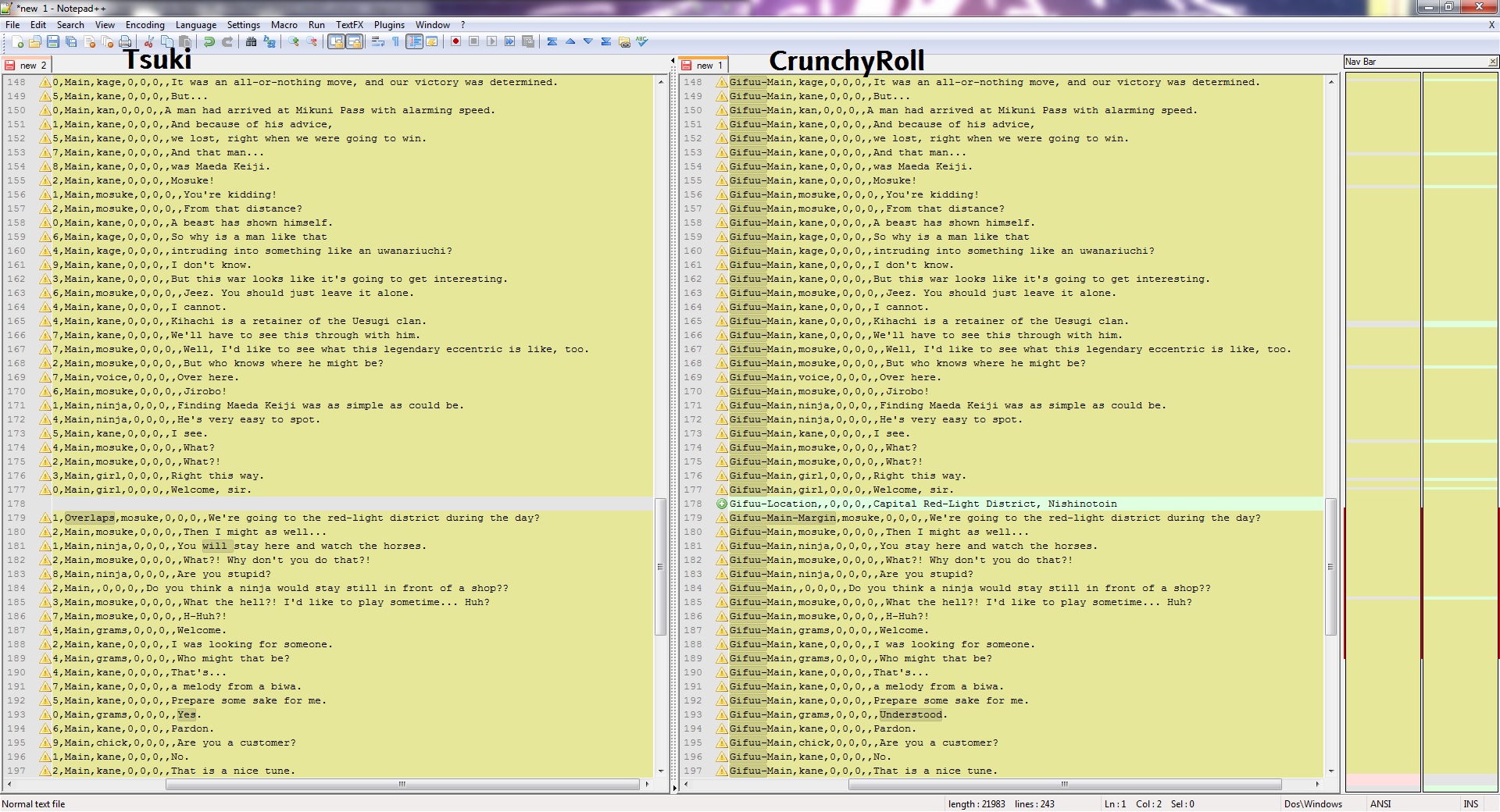Open the Language menu
The height and width of the screenshot is (812, 1500).
tap(196, 25)
